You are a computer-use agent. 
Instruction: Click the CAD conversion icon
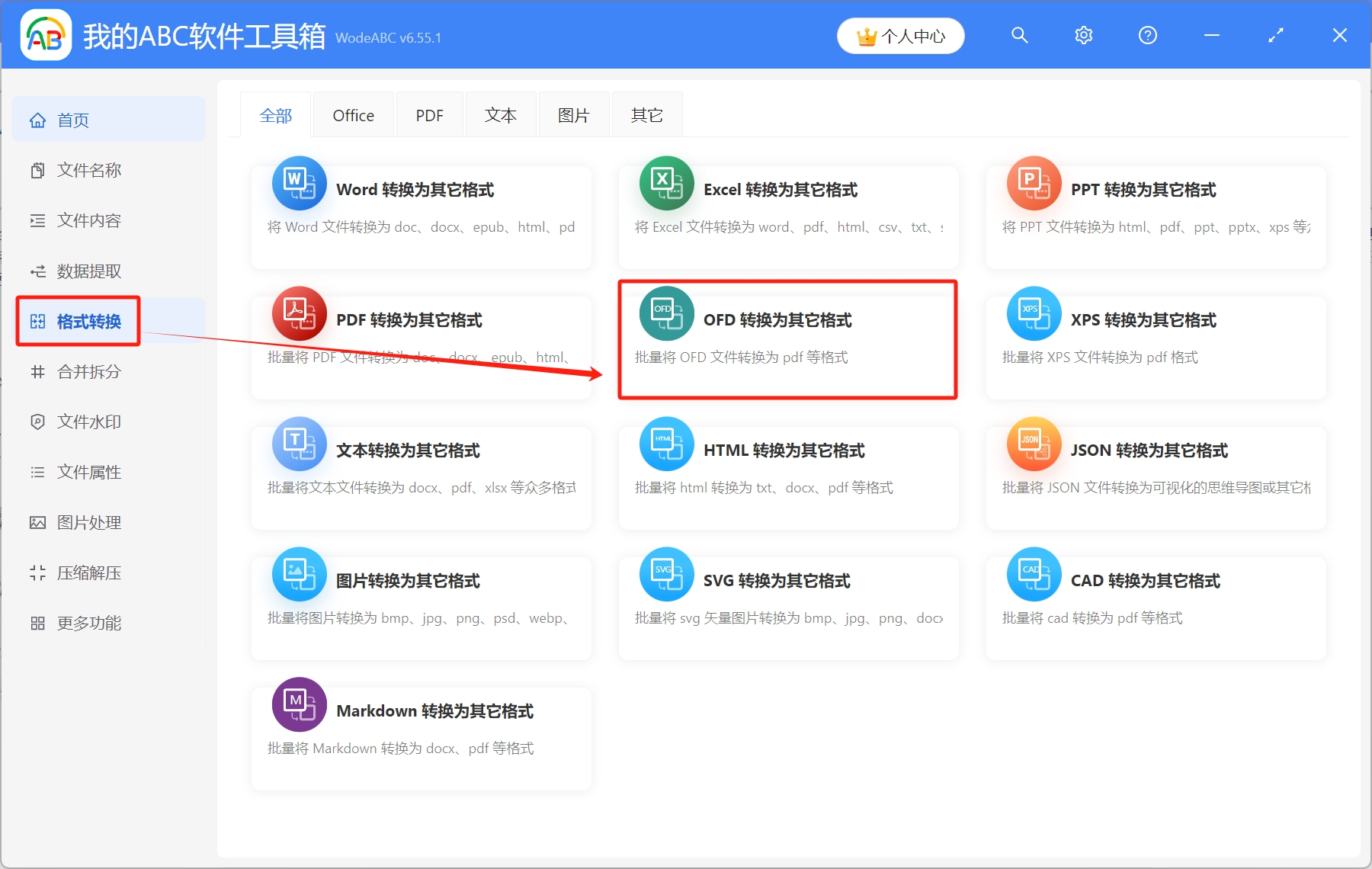(1034, 574)
